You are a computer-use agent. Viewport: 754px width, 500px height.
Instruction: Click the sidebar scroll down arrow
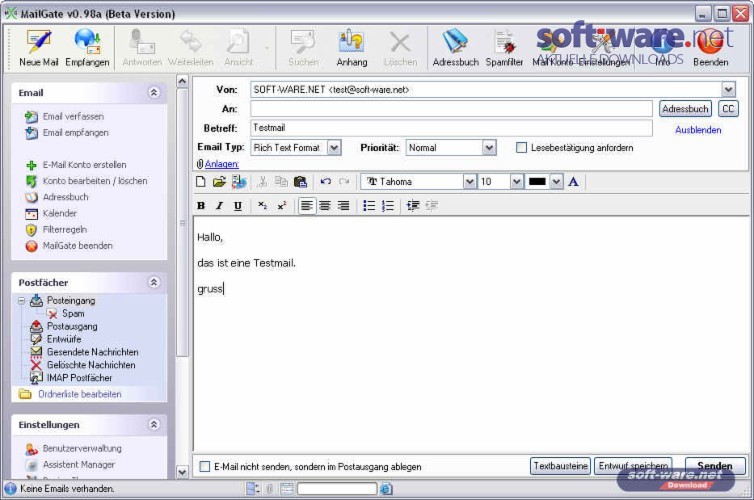coord(182,472)
